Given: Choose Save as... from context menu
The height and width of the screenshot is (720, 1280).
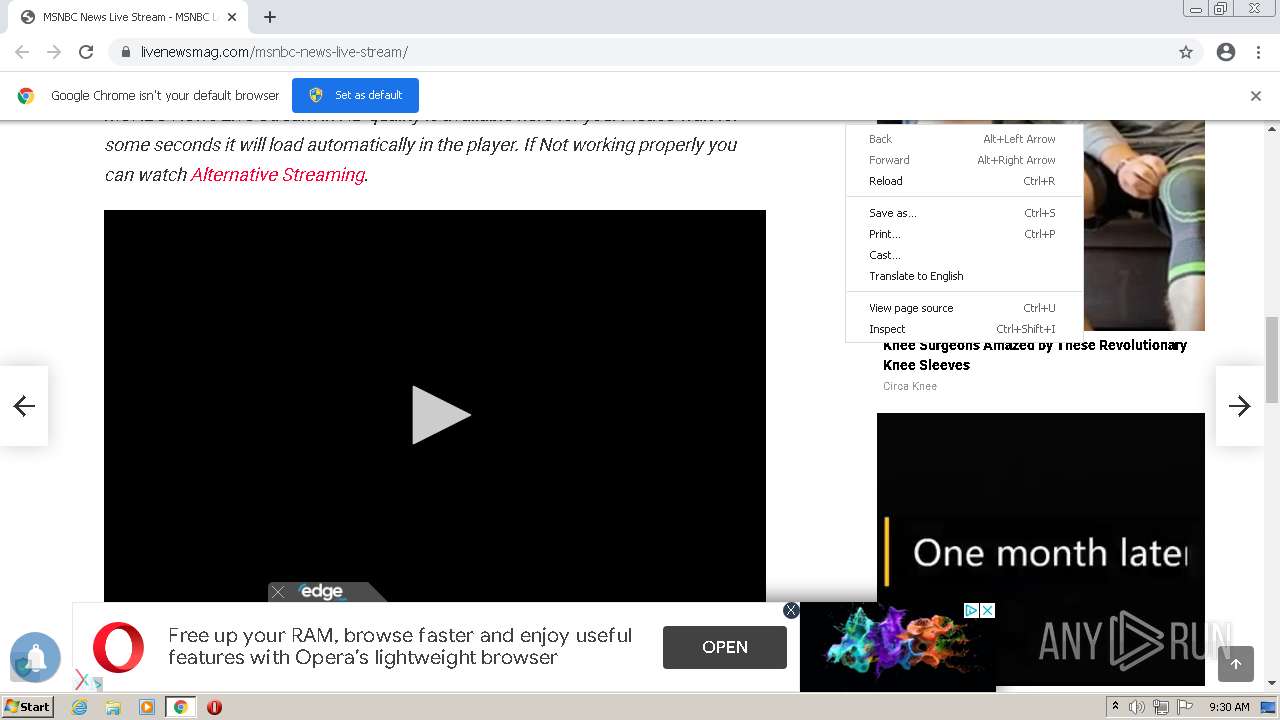Looking at the screenshot, I should [x=963, y=213].
